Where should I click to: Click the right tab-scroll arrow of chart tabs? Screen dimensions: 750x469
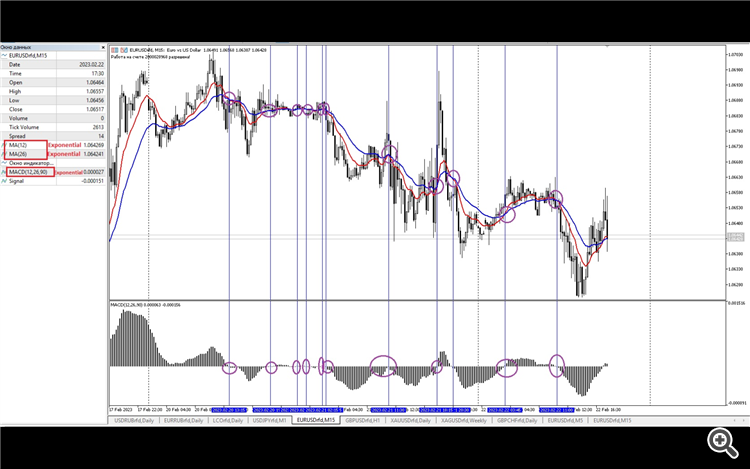(x=744, y=420)
